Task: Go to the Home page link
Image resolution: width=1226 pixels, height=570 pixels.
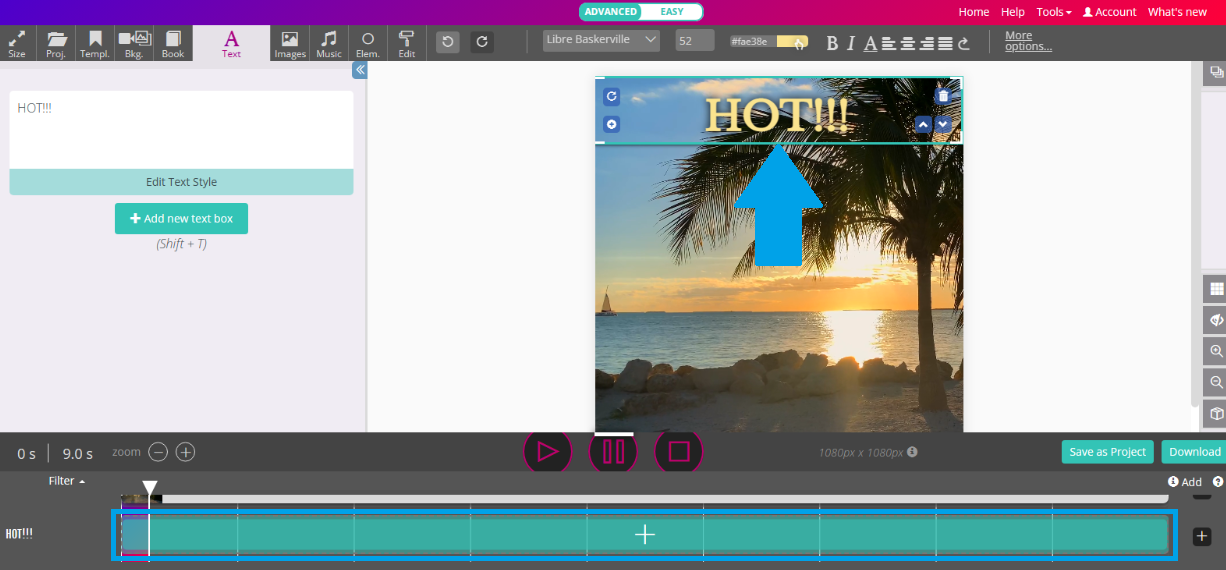Action: (x=973, y=12)
